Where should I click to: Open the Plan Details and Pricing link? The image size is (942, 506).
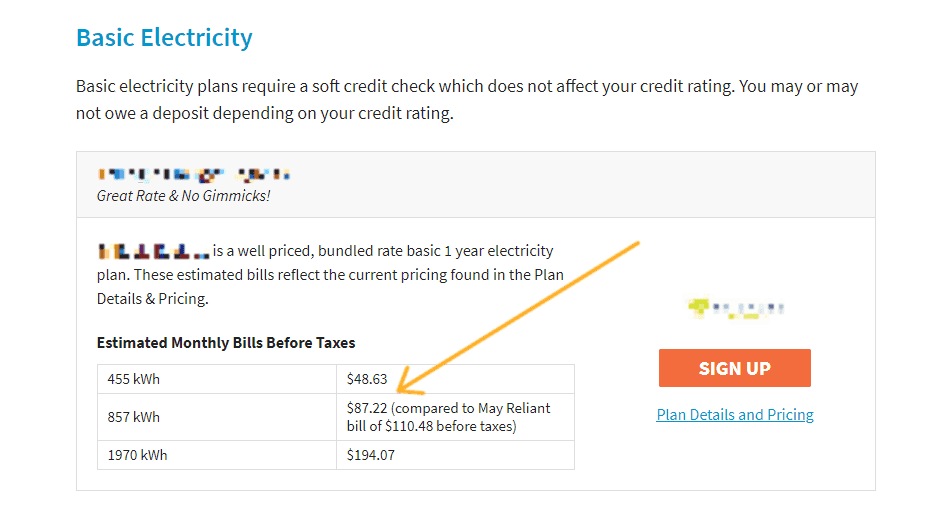coord(735,415)
